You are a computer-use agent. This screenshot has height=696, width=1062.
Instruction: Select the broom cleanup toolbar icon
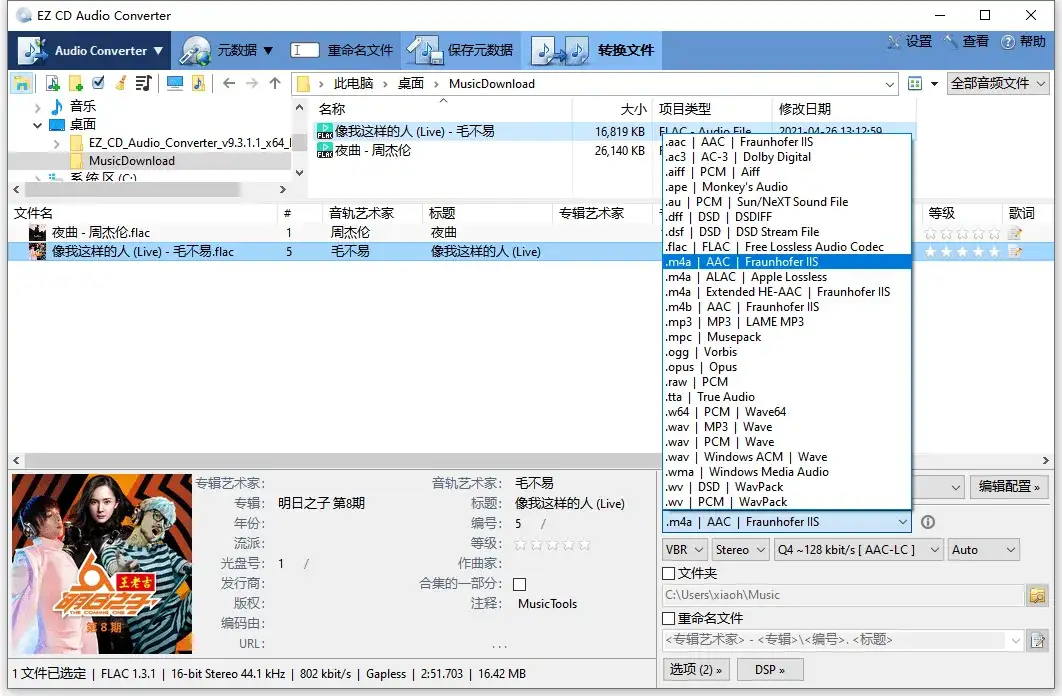122,83
